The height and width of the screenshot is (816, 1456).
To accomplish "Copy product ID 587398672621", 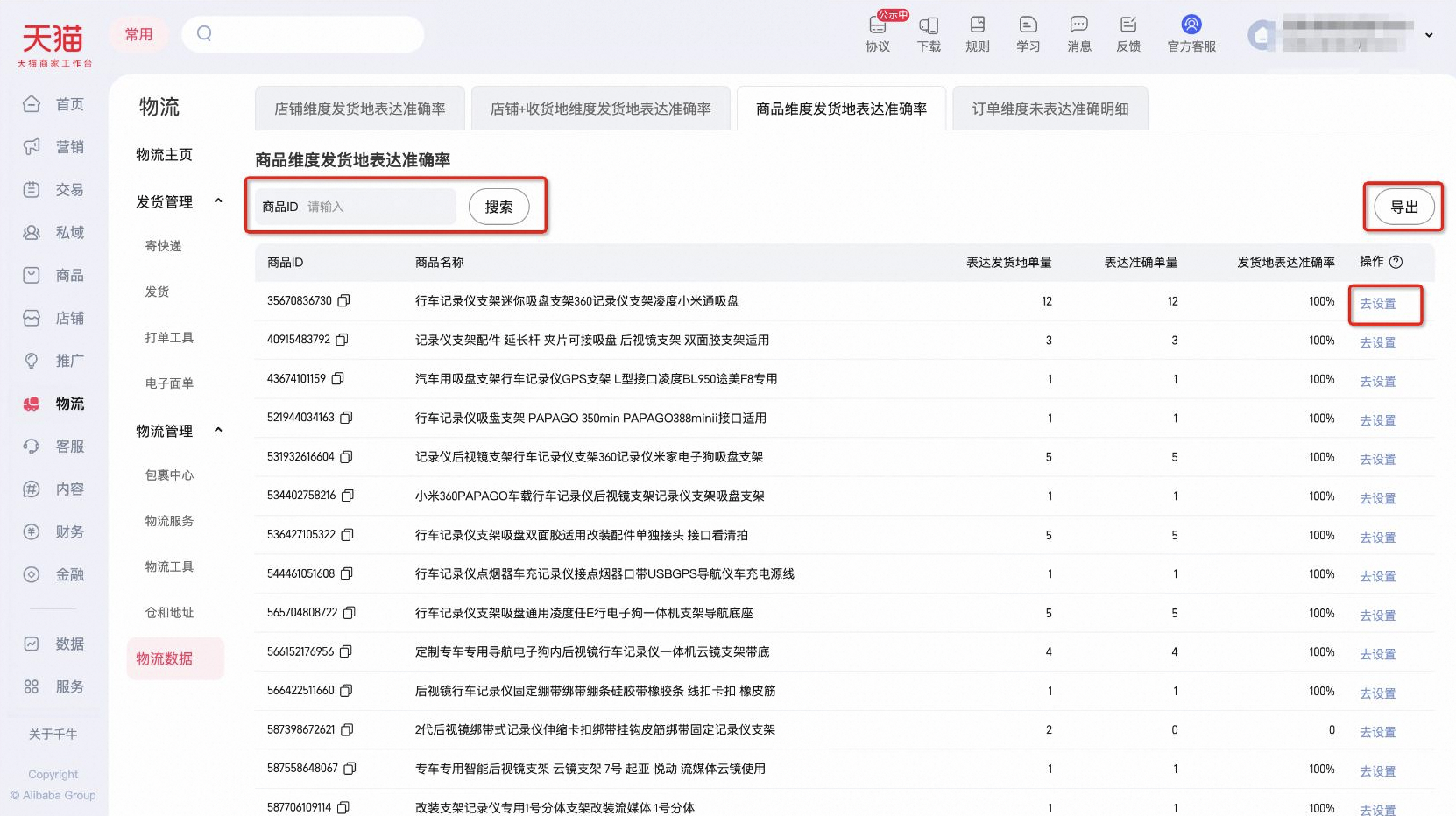I will pyautogui.click(x=348, y=729).
